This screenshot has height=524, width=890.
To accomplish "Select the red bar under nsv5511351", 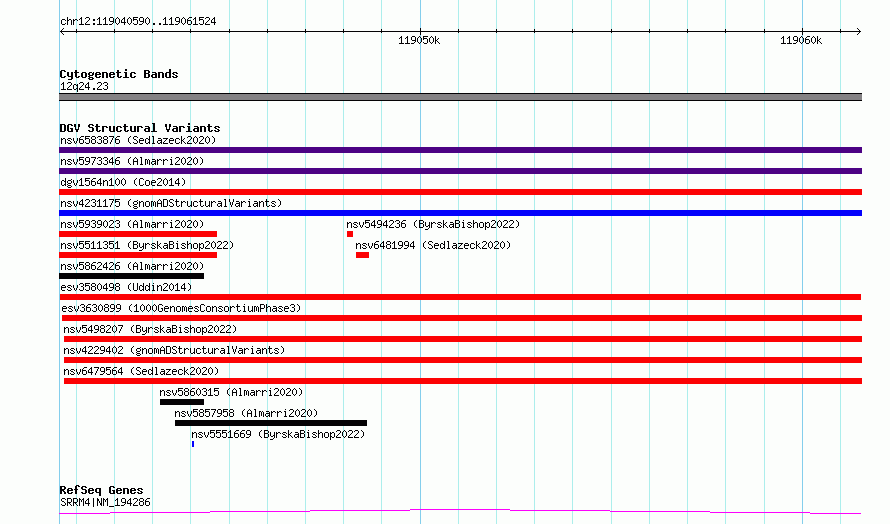I will 138,255.
